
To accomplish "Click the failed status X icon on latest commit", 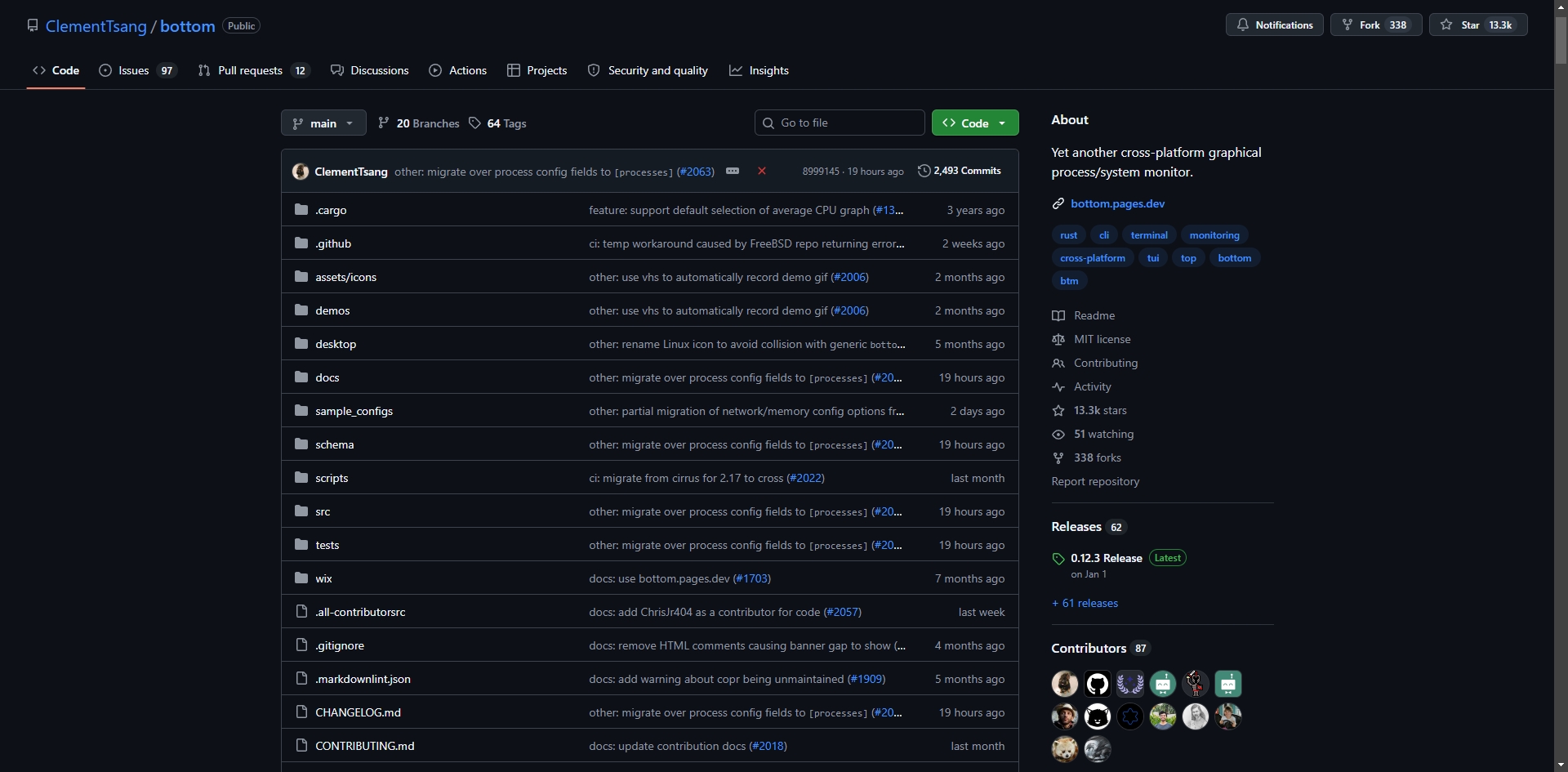I will pos(762,171).
